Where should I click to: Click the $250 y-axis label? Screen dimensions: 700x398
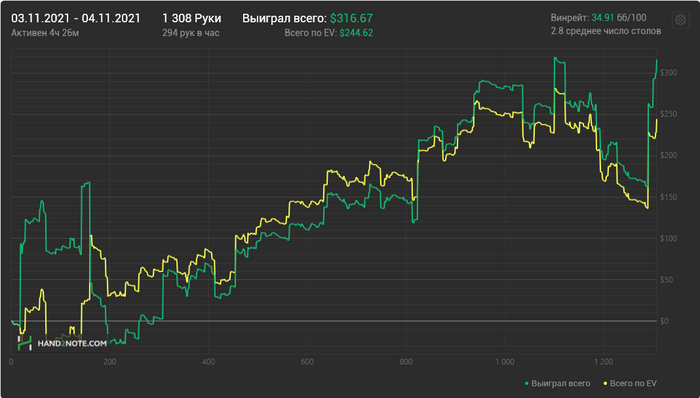[668, 114]
